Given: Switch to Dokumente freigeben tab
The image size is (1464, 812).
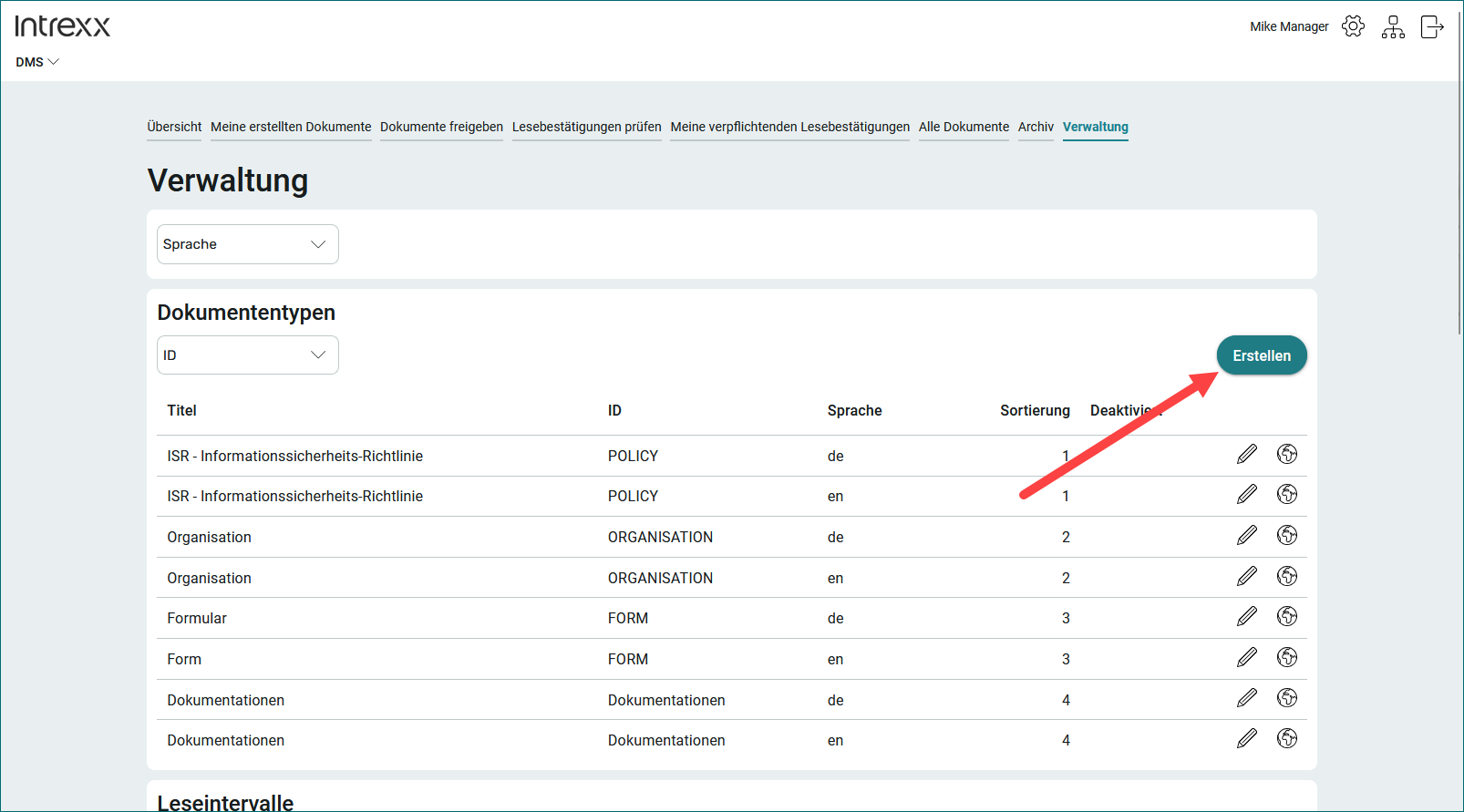Looking at the screenshot, I should (441, 127).
